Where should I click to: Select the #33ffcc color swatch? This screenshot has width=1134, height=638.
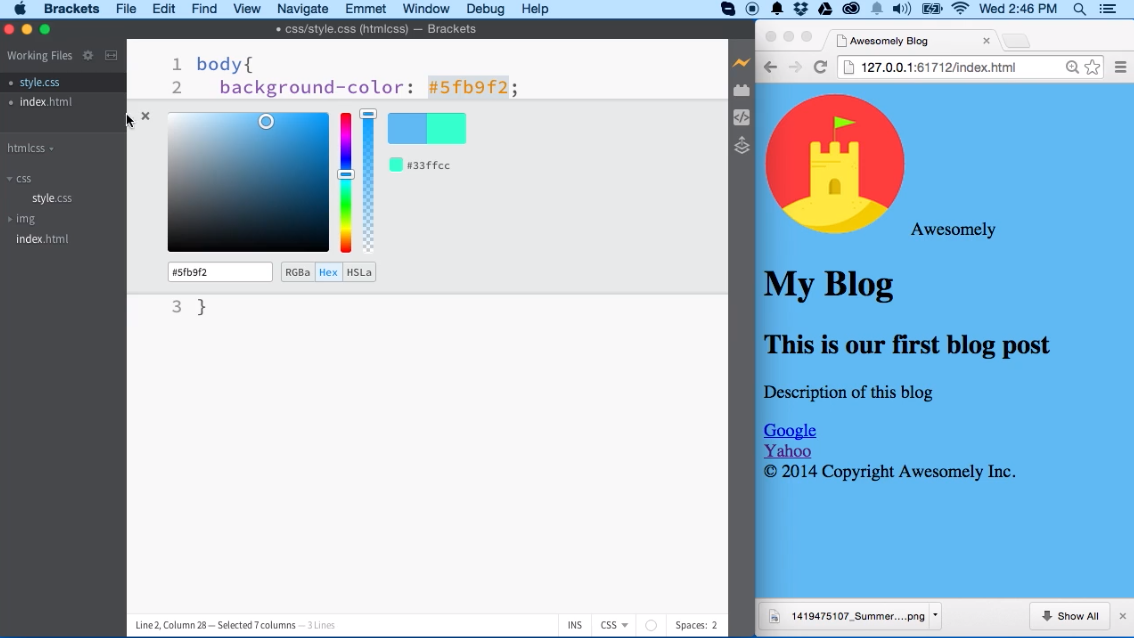pos(394,164)
